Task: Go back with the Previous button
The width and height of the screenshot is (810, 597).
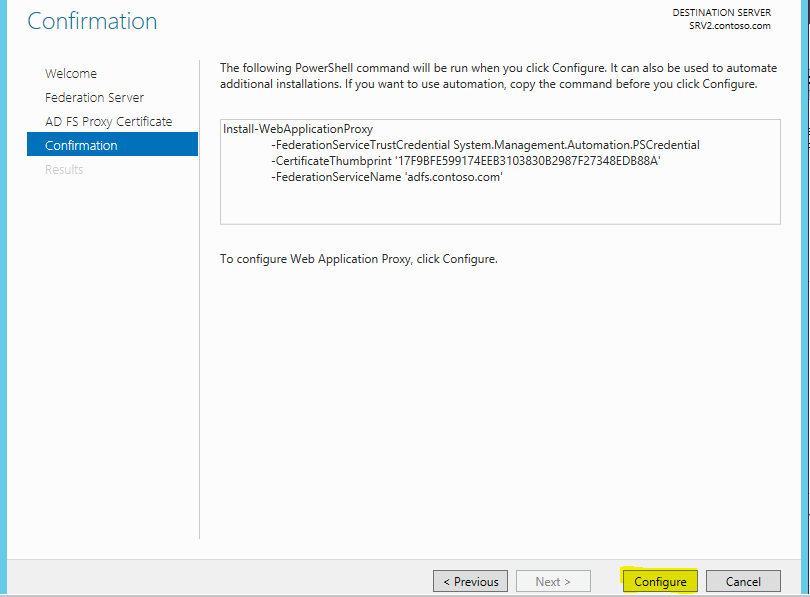Action: click(x=471, y=581)
